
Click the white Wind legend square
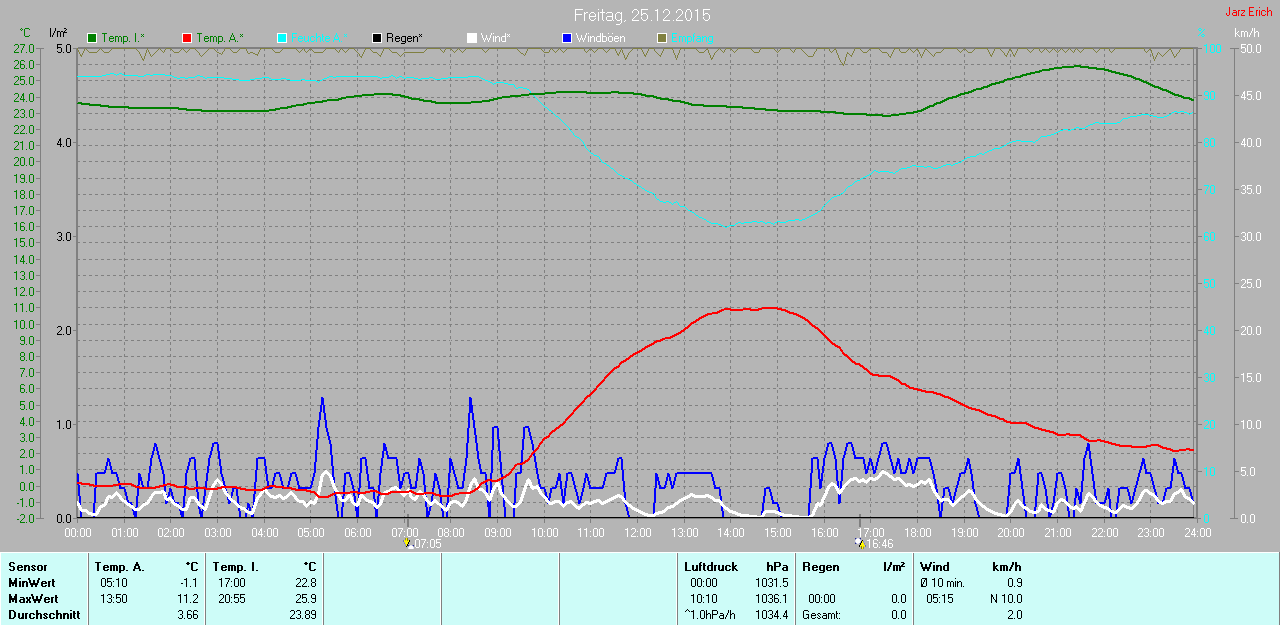pyautogui.click(x=472, y=38)
